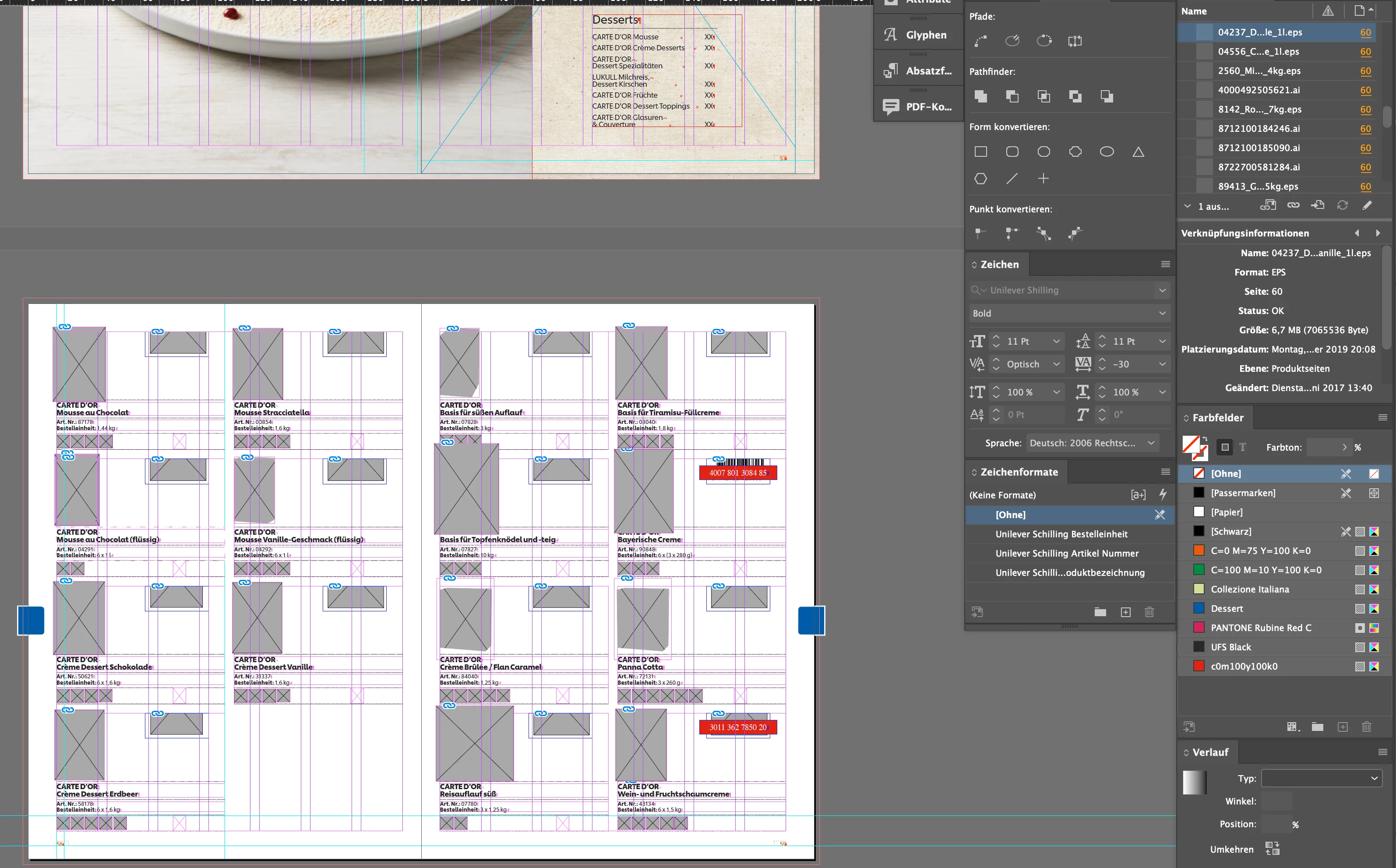The image size is (1396, 868).
Task: Select Unilever Schilling Bestelleinheit character style
Action: pyautogui.click(x=1061, y=534)
